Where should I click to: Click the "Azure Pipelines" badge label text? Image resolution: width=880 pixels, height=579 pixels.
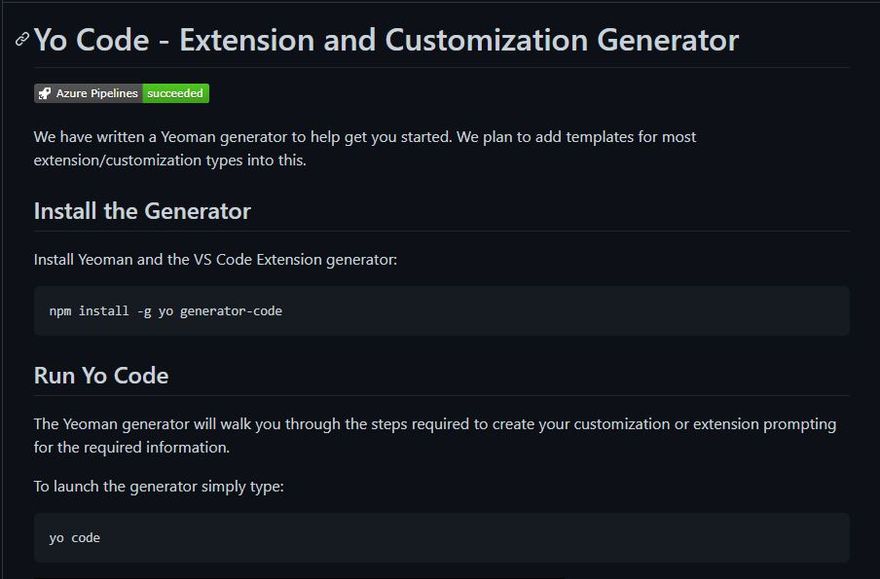point(97,93)
